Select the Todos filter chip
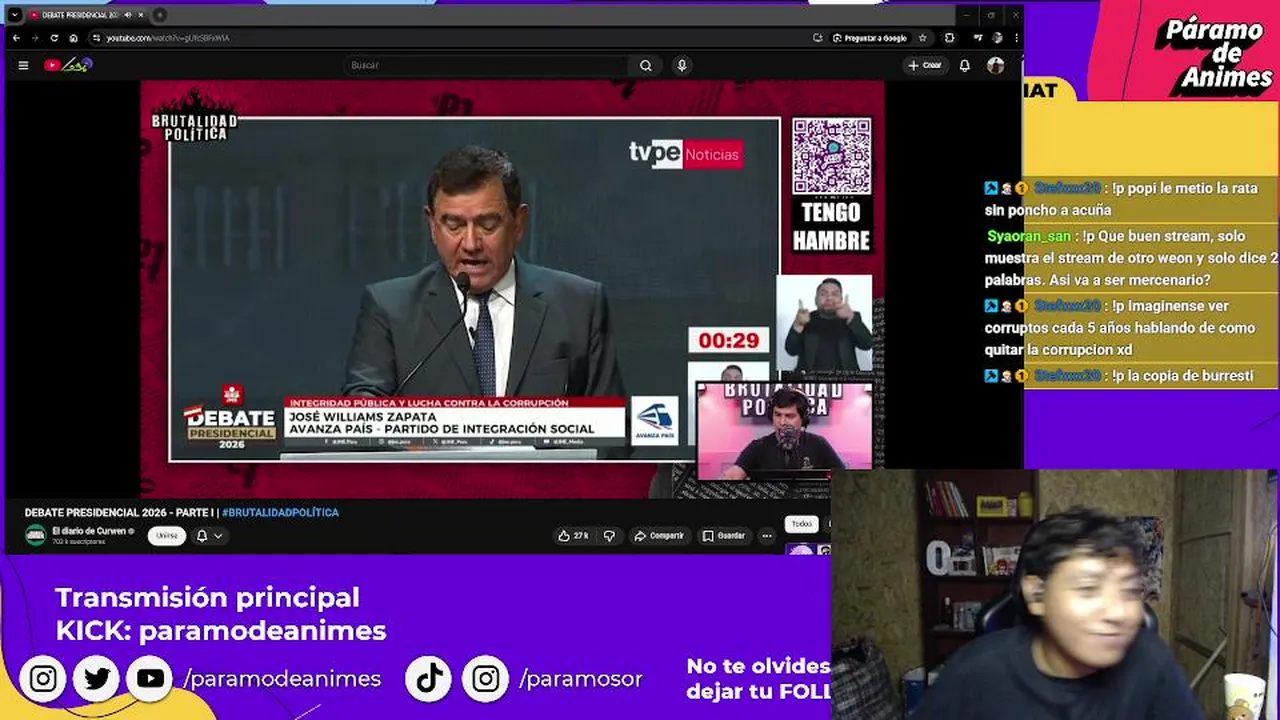Image resolution: width=1280 pixels, height=720 pixels. (802, 524)
